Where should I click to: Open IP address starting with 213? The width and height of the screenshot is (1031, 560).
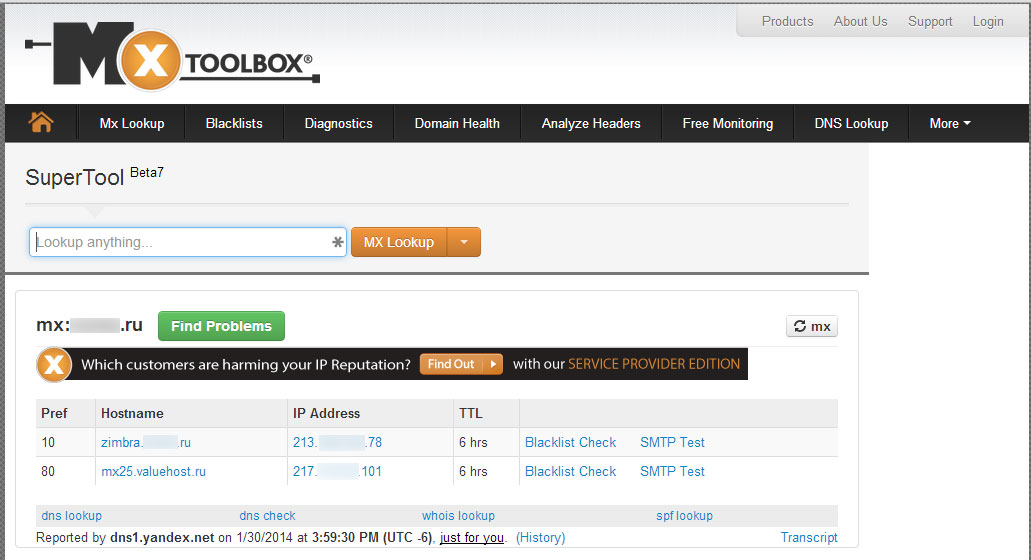(x=337, y=442)
